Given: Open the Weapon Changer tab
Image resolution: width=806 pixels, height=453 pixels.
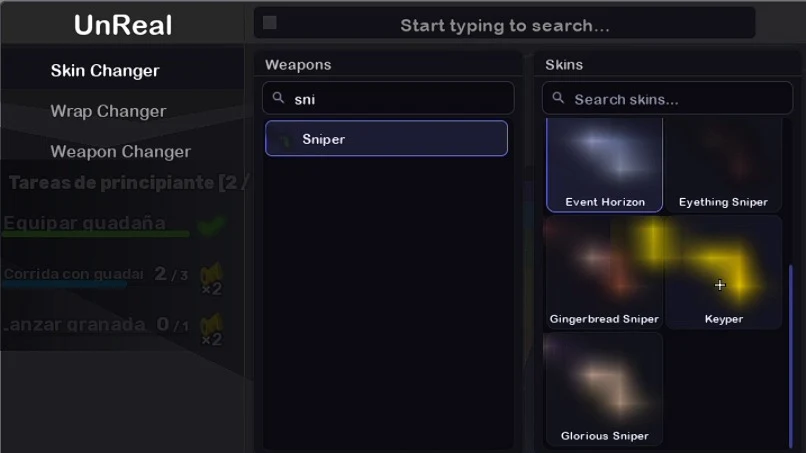Looking at the screenshot, I should pyautogui.click(x=121, y=152).
